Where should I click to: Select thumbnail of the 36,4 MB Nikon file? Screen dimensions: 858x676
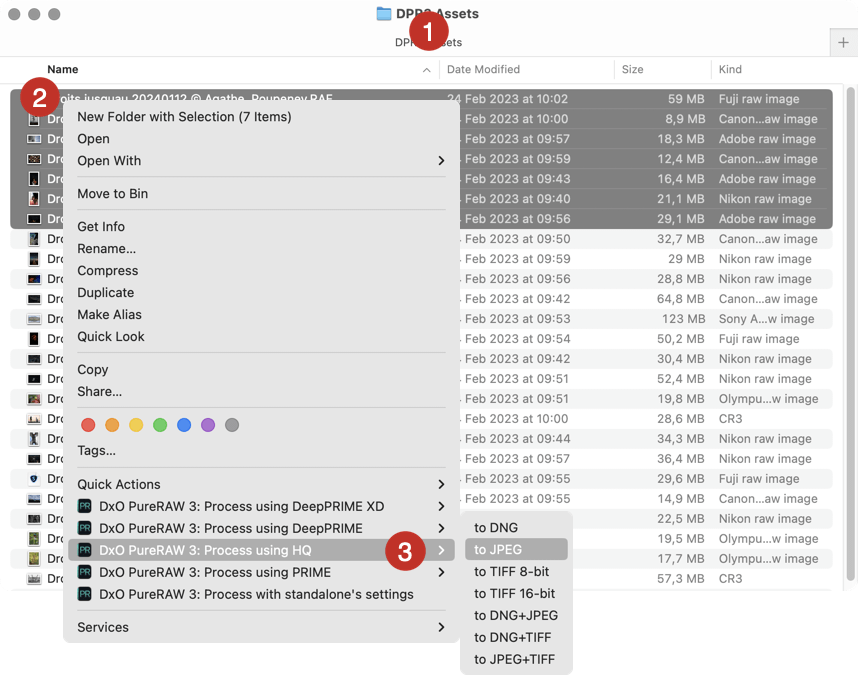coord(34,459)
